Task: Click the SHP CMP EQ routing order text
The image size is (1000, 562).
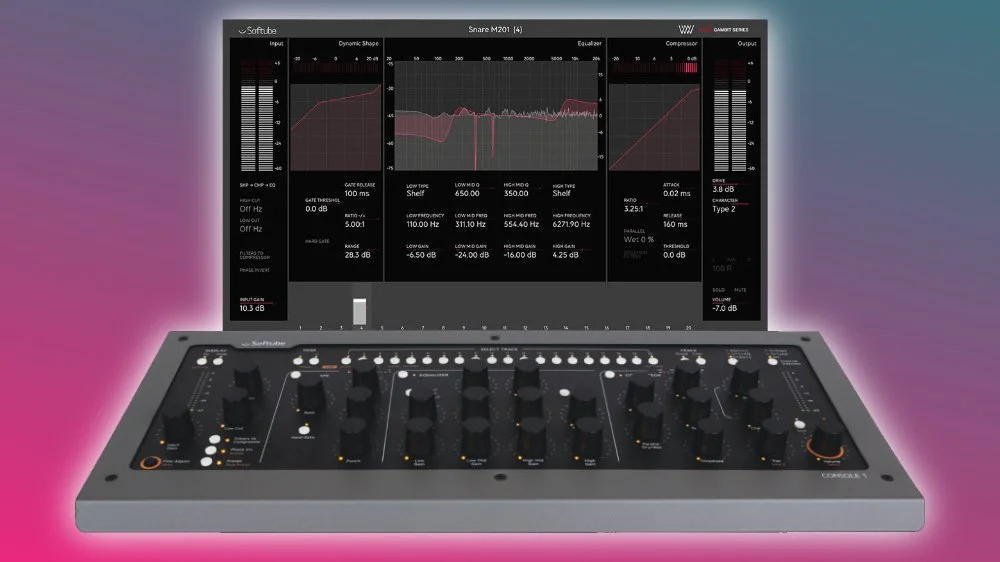Action: point(258,186)
